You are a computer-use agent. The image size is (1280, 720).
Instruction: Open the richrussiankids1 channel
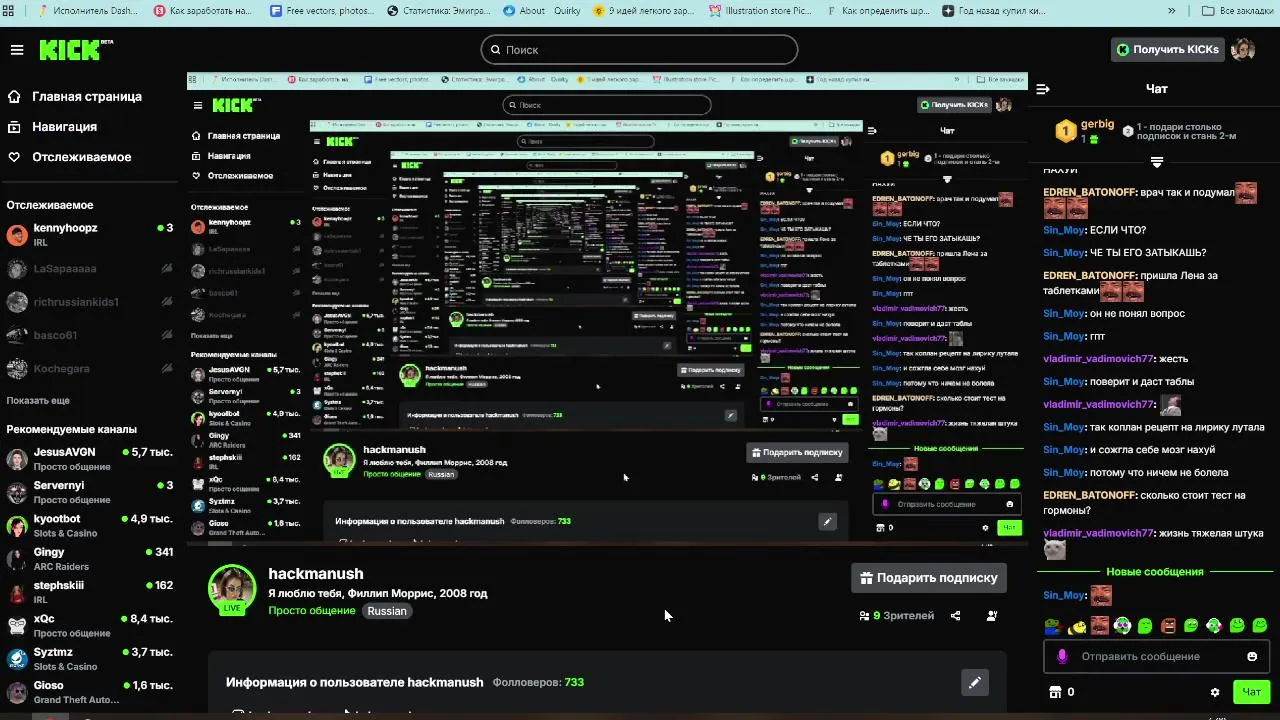click(x=90, y=301)
